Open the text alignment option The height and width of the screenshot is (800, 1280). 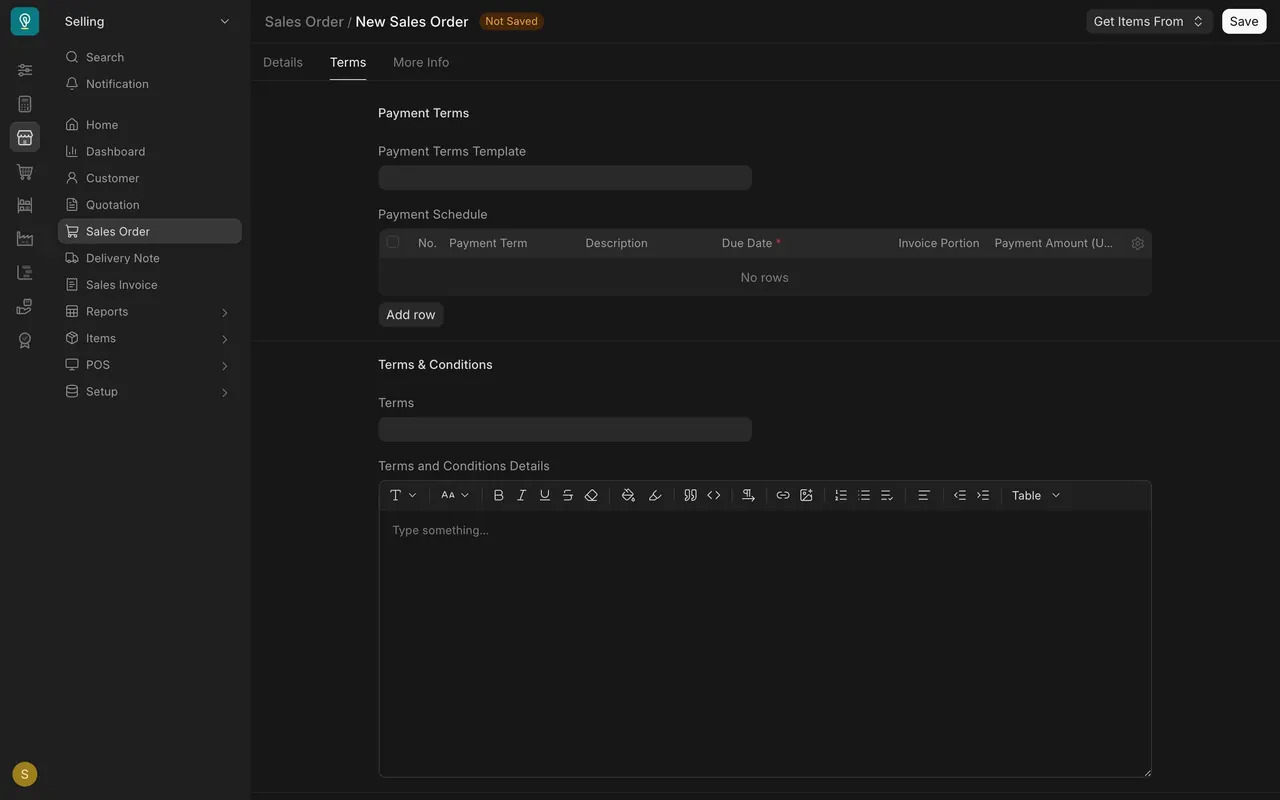pos(924,495)
